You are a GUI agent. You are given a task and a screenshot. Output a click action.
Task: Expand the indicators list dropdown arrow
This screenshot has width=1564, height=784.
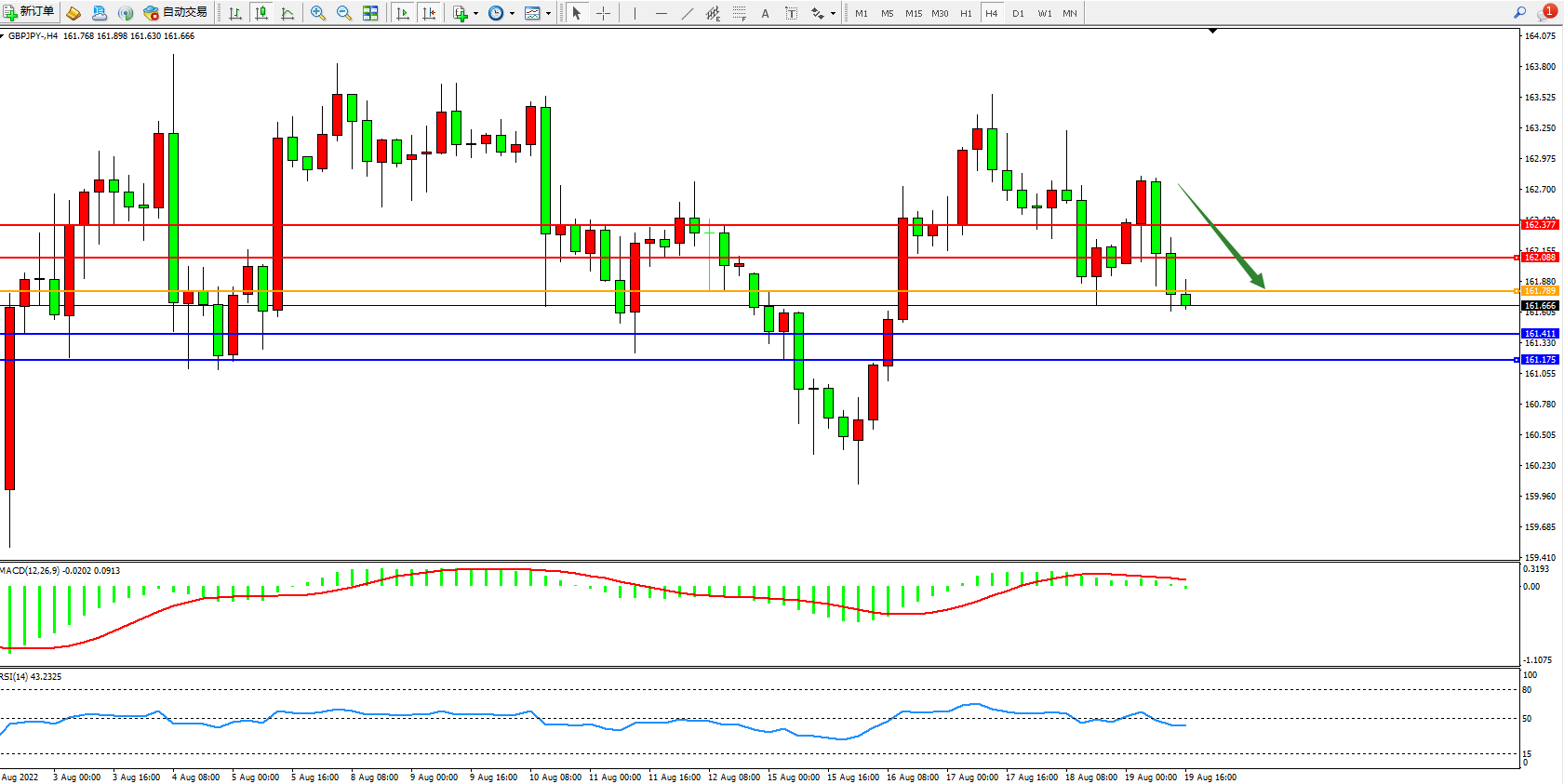(475, 13)
